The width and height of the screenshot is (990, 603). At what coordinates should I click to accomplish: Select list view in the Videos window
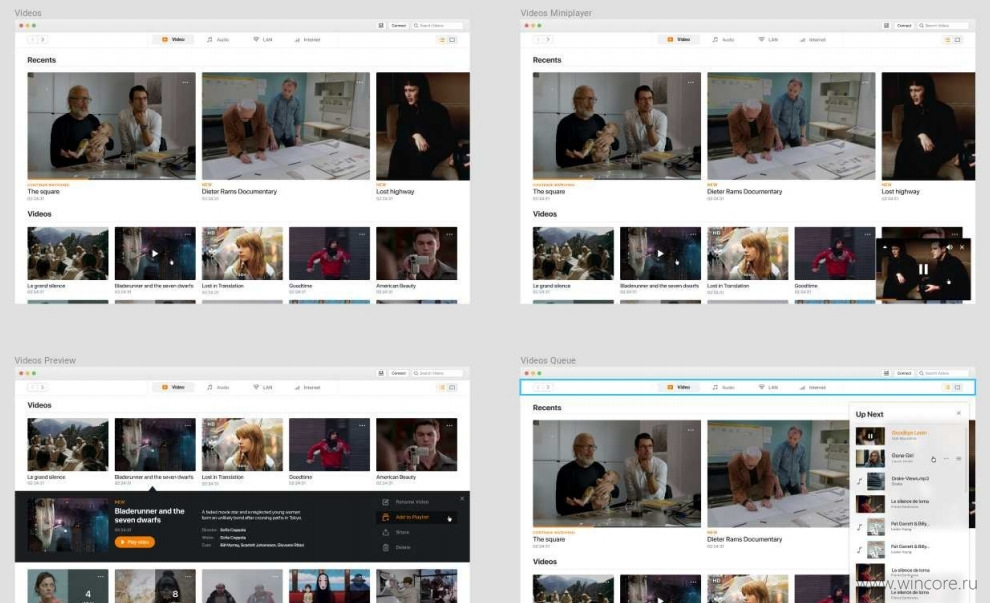pos(442,40)
